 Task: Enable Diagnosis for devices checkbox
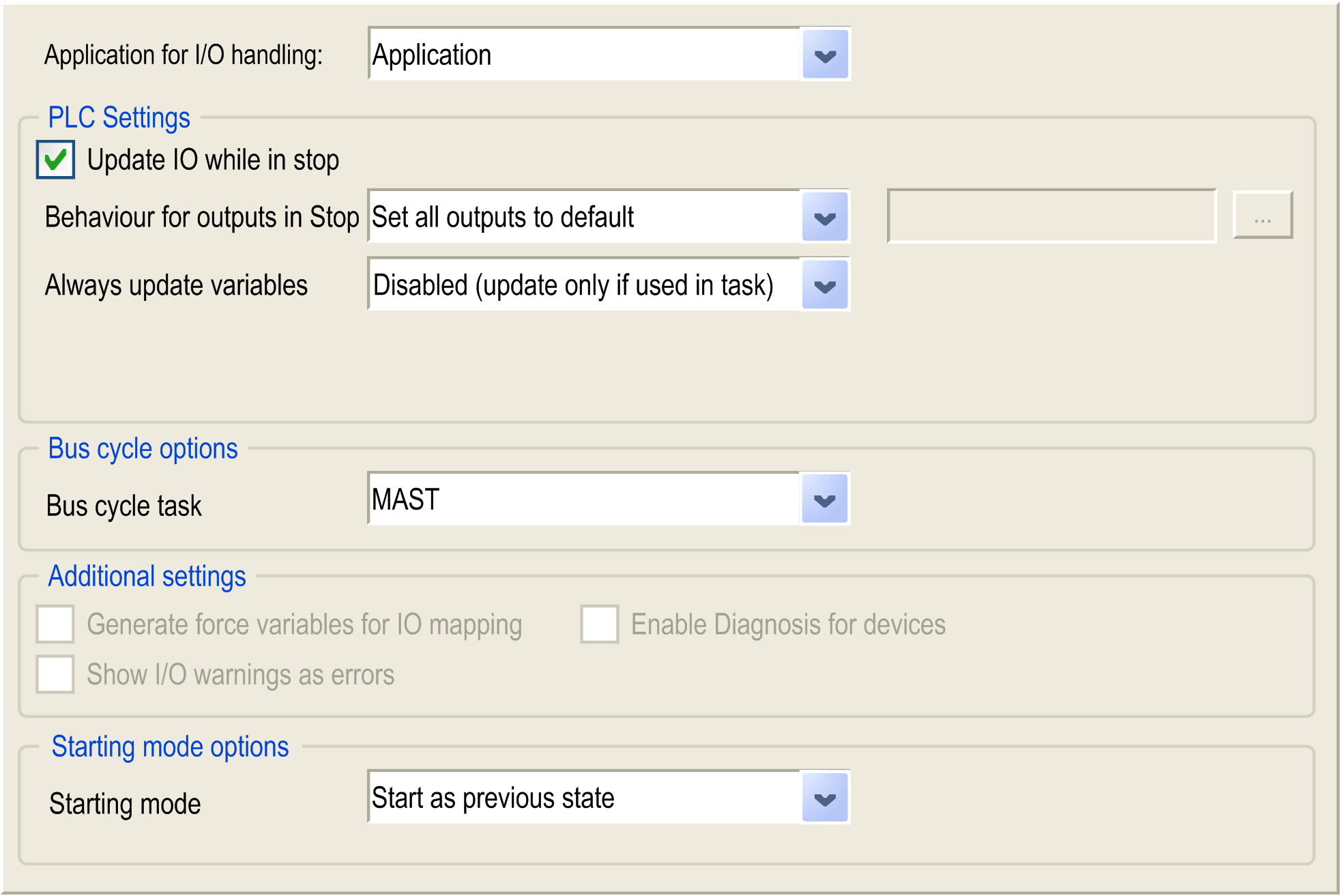coord(600,624)
